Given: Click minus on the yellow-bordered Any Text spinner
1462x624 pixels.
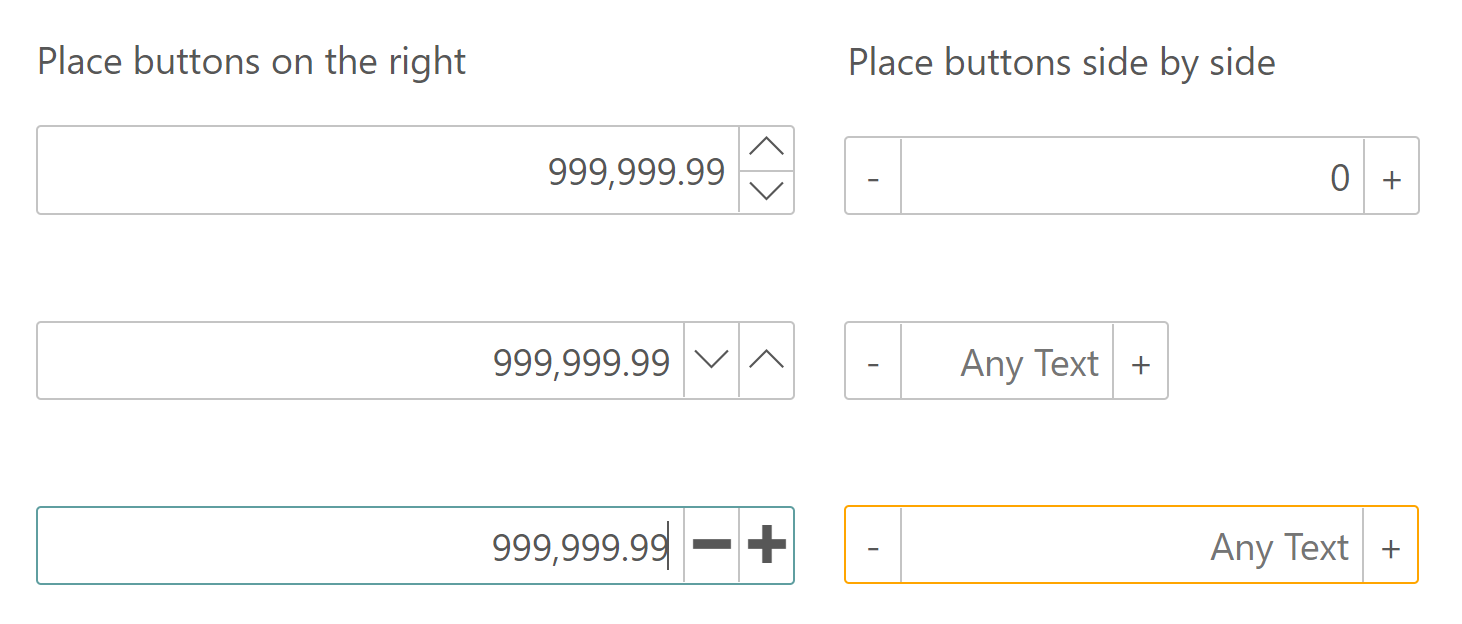Looking at the screenshot, I should coord(871,546).
